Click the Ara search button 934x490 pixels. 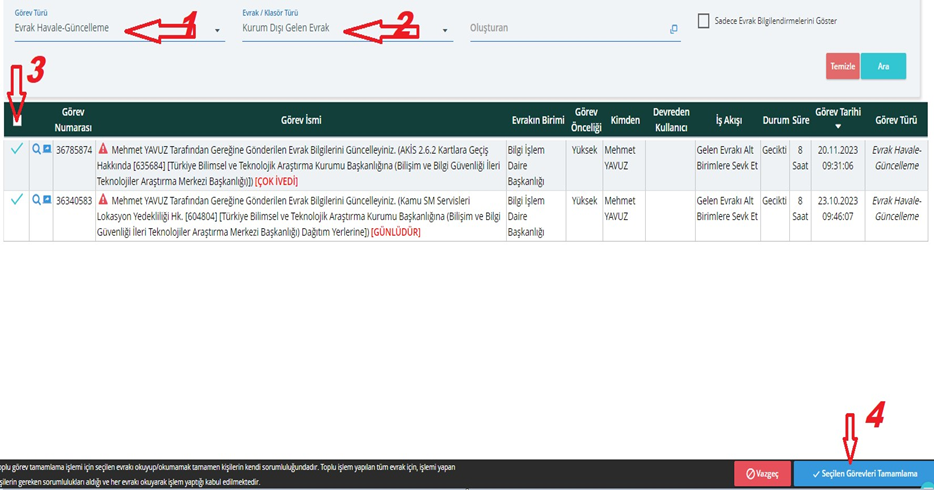pyautogui.click(x=883, y=66)
